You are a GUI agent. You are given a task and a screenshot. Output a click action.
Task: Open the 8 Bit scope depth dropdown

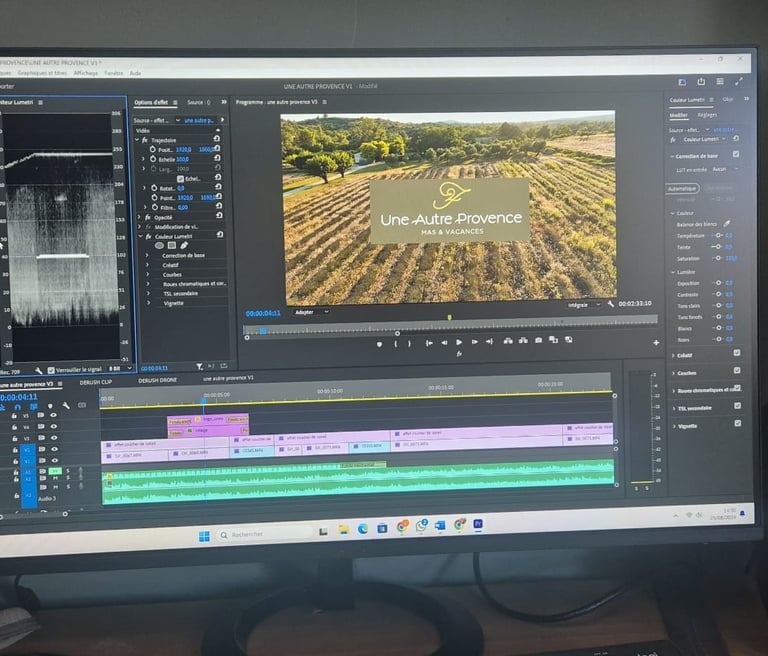click(x=120, y=368)
